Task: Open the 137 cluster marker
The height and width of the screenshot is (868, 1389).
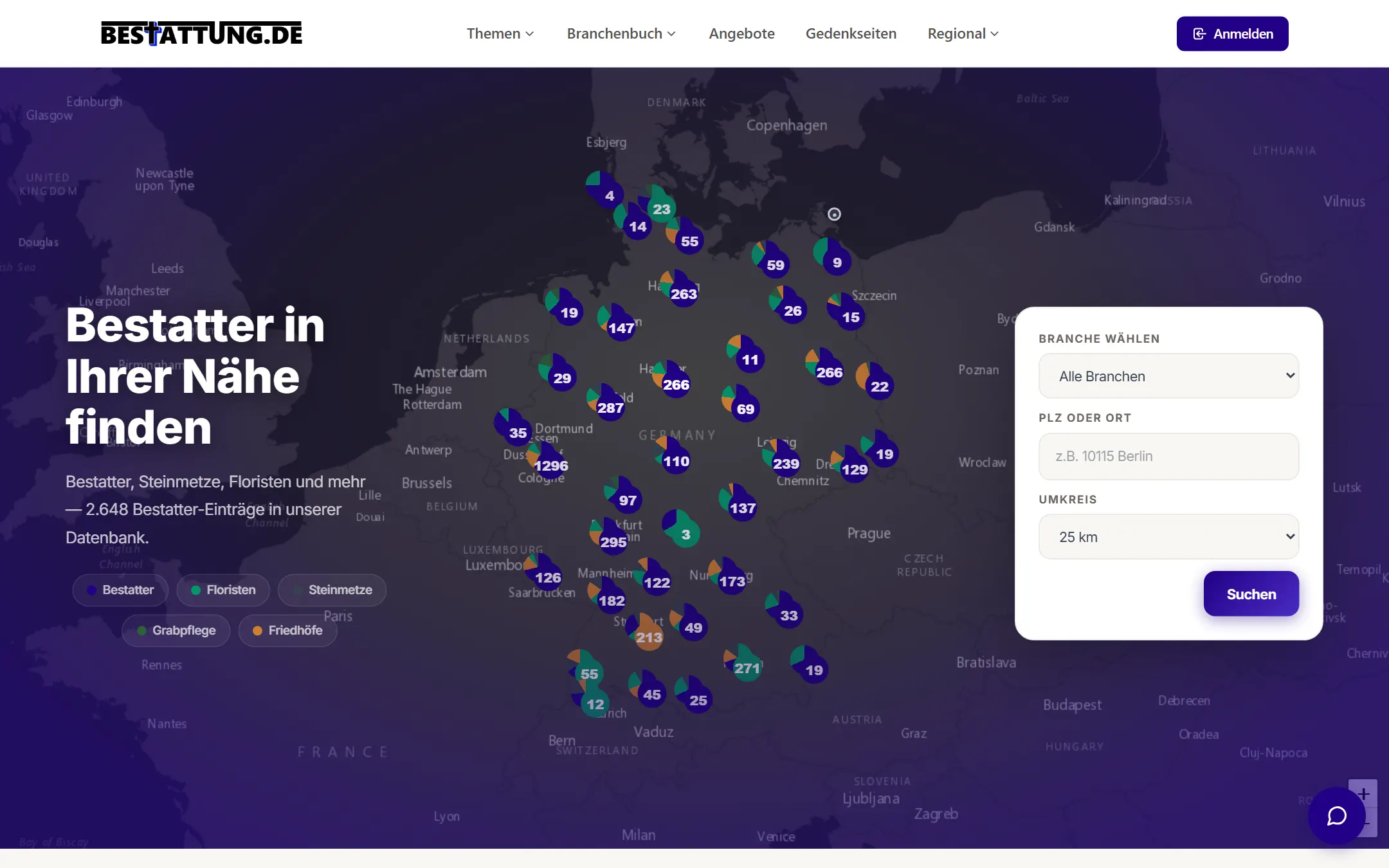Action: [x=739, y=503]
